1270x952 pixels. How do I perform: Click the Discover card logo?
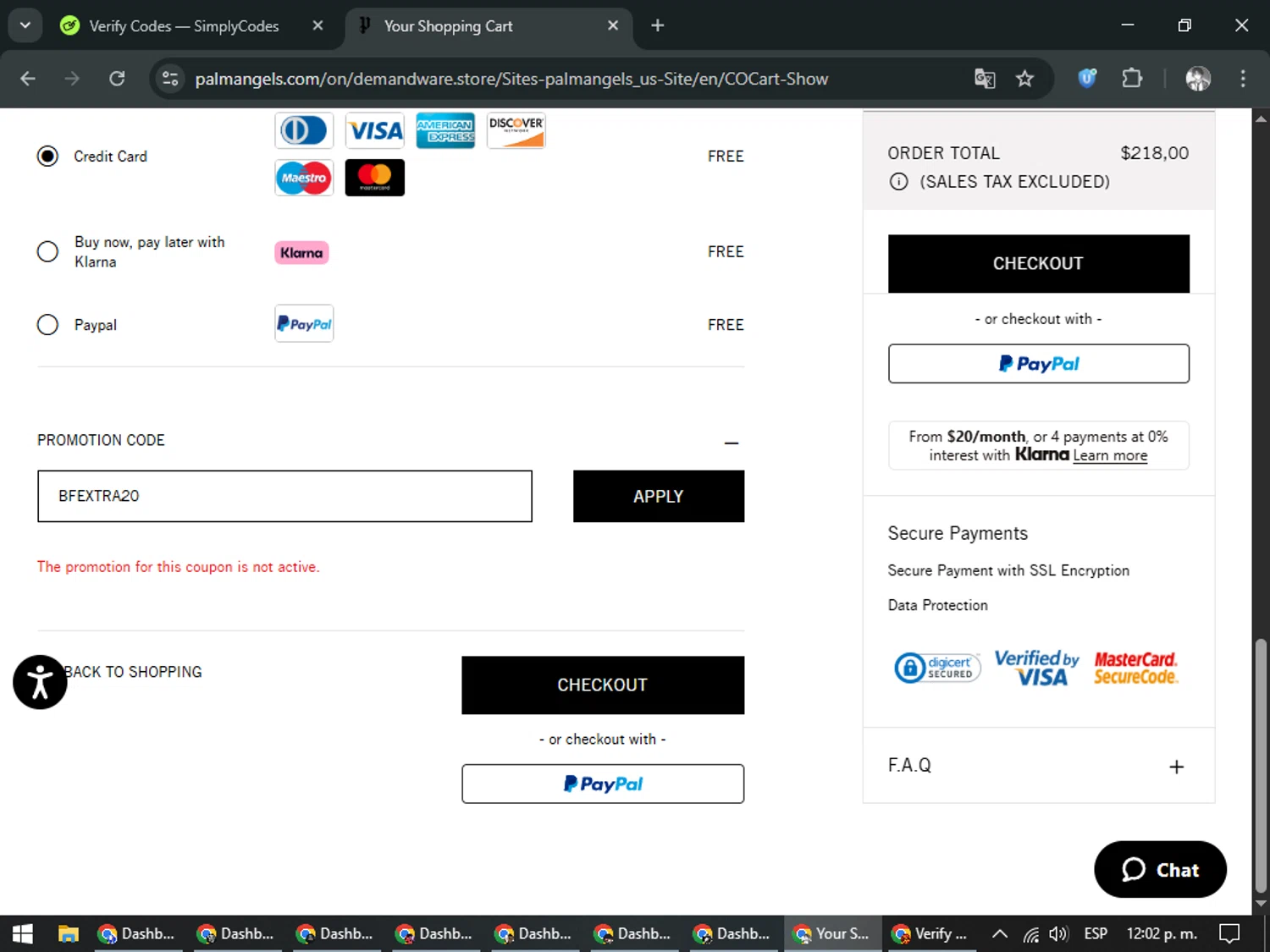pos(516,130)
